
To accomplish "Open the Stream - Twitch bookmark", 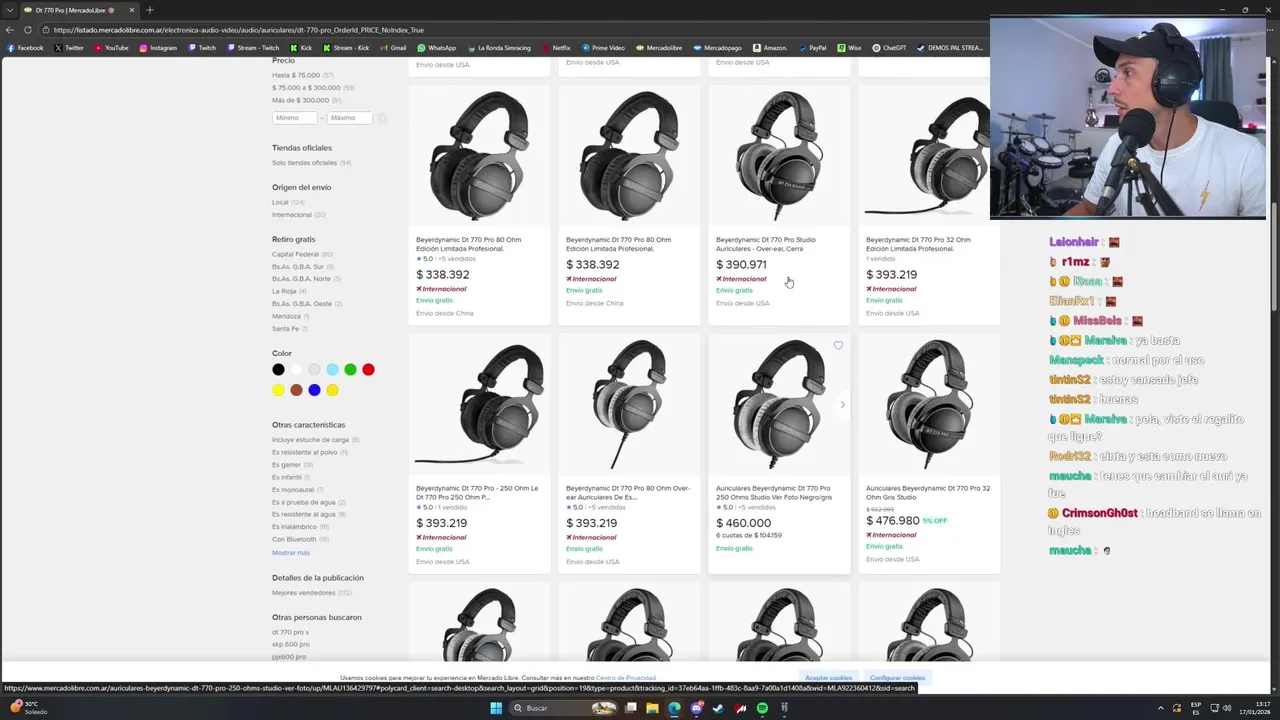I will pos(253,48).
